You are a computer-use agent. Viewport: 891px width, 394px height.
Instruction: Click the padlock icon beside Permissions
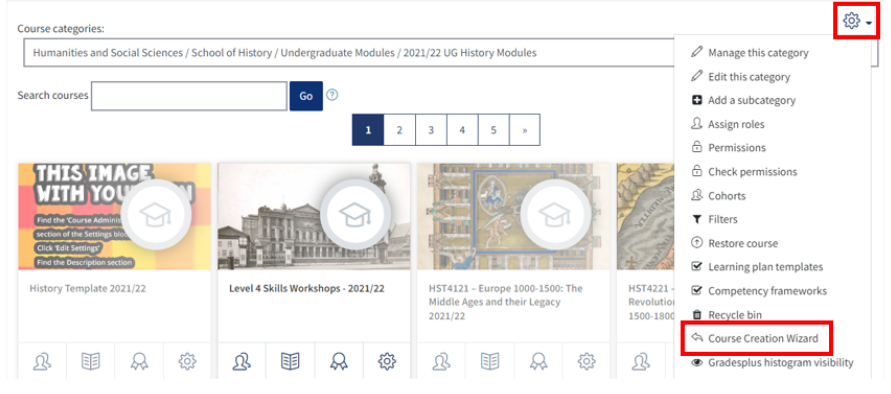pyautogui.click(x=697, y=147)
